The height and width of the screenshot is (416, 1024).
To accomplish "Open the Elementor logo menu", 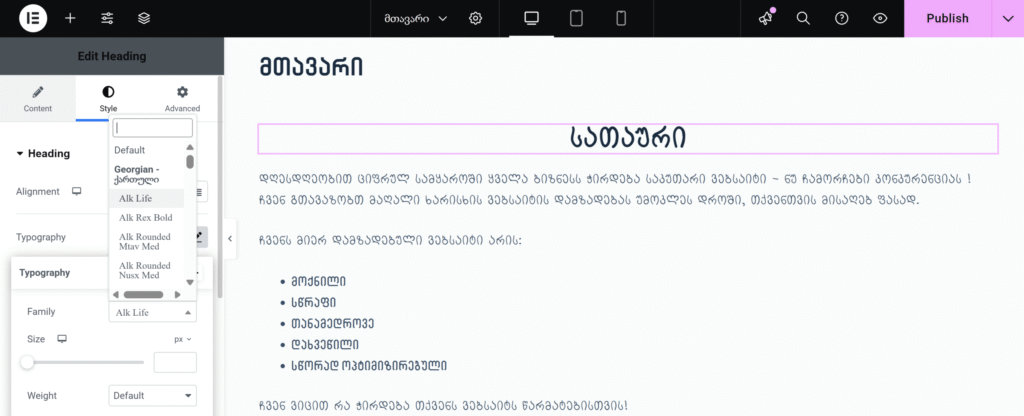I will (x=33, y=18).
